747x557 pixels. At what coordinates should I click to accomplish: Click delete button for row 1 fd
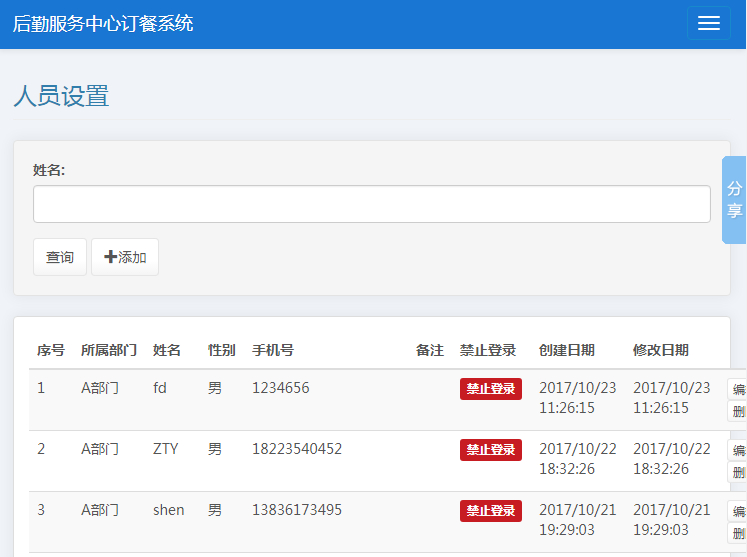[x=738, y=411]
